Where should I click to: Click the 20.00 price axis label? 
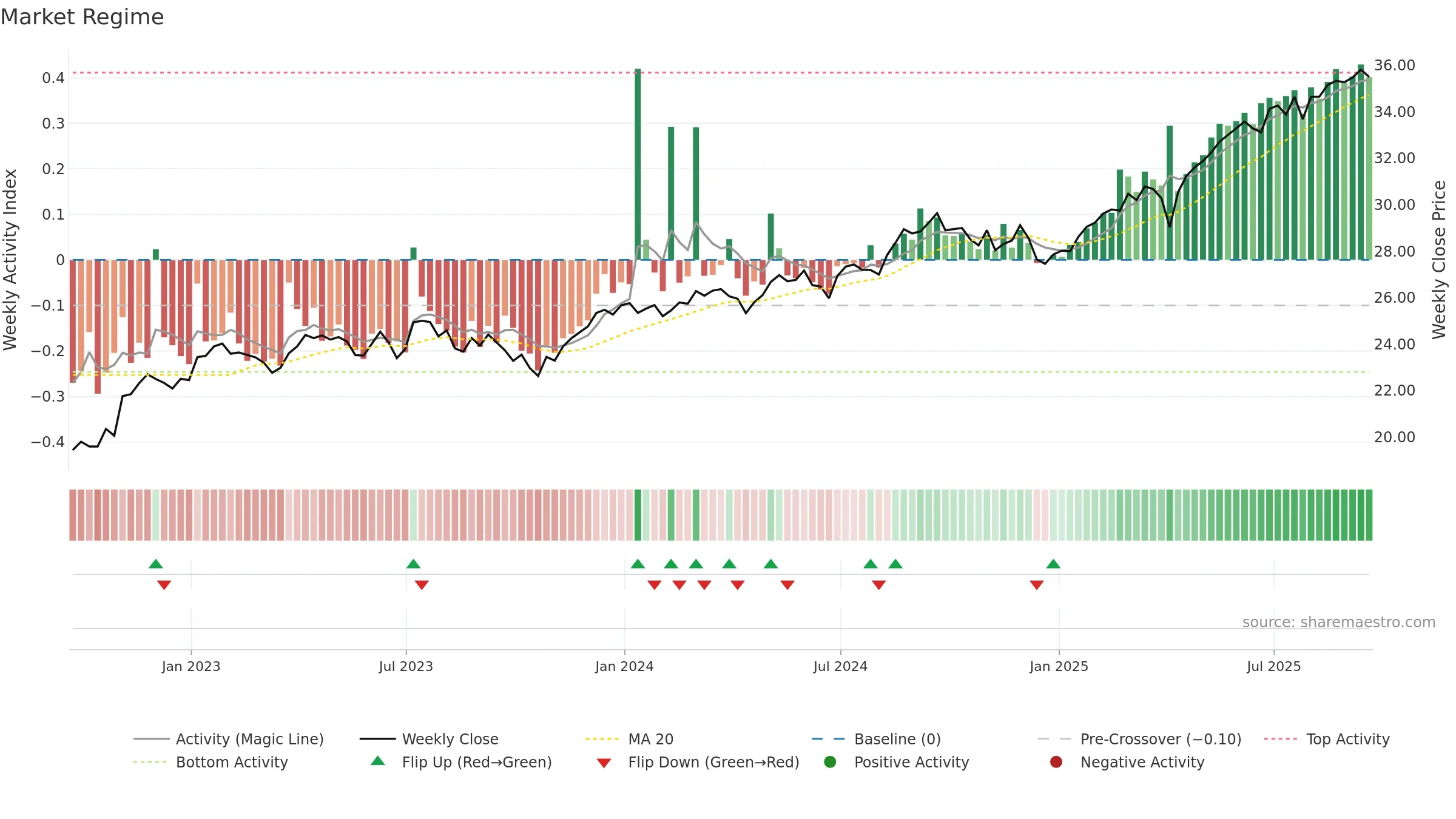[x=1394, y=437]
